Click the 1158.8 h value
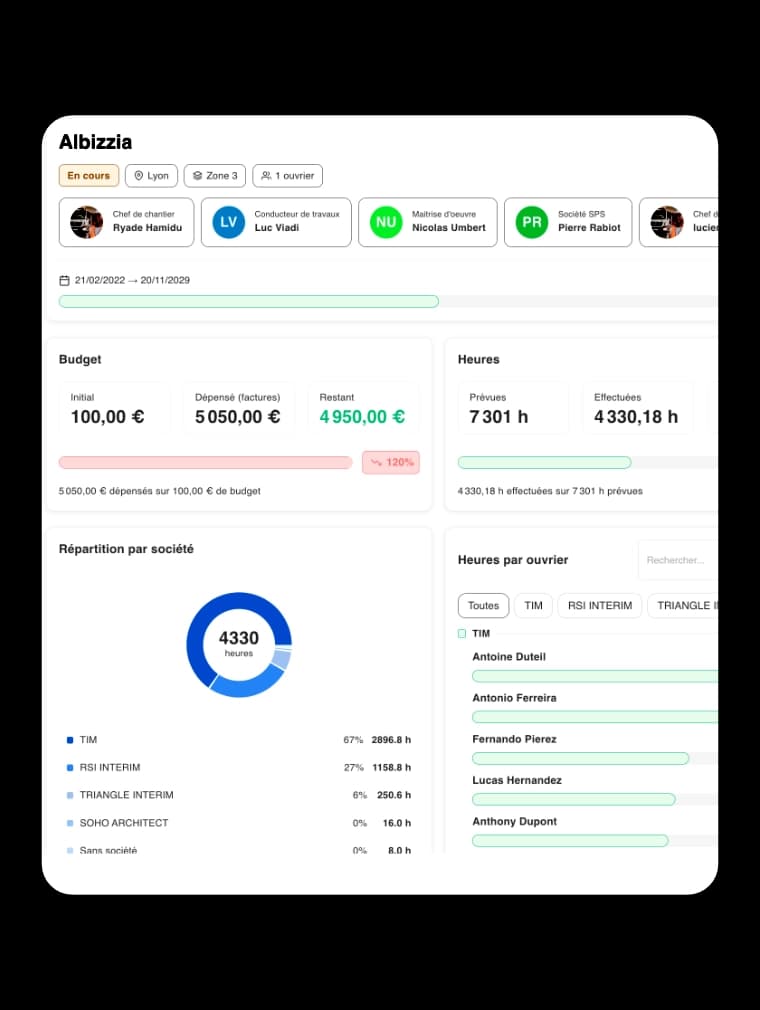The width and height of the screenshot is (760, 1010). point(391,768)
